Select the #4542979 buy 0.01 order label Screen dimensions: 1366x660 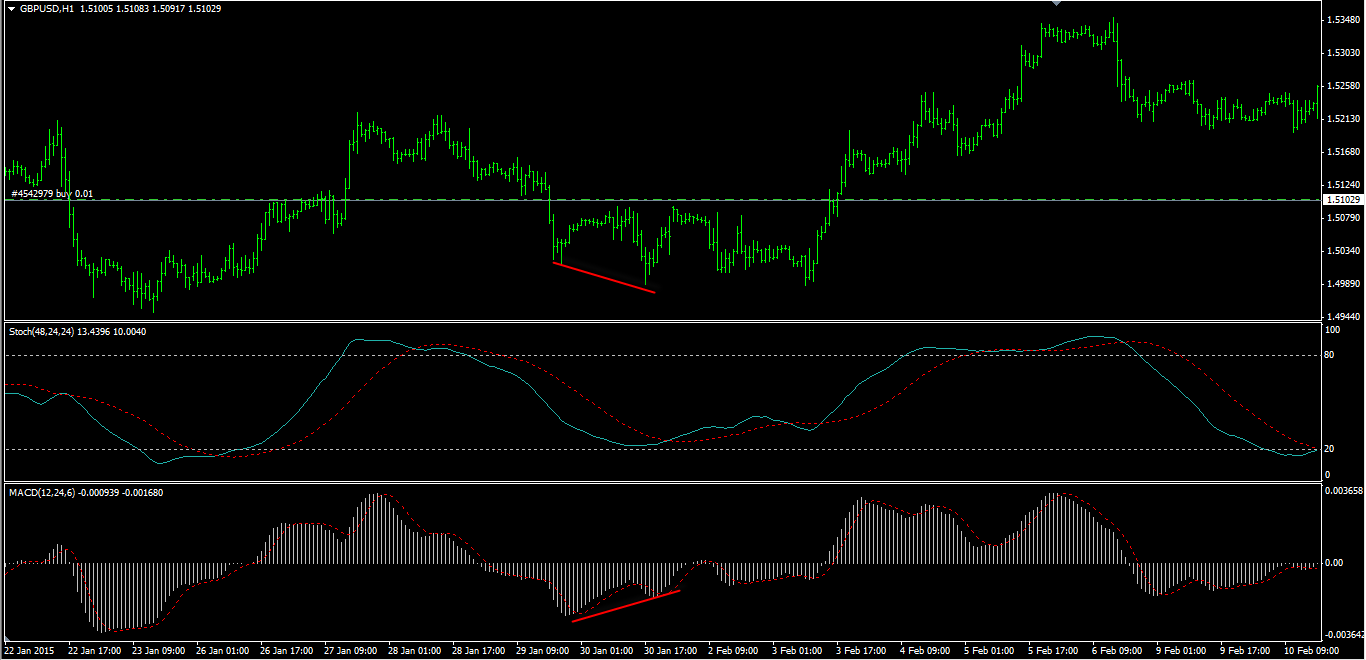click(x=52, y=194)
